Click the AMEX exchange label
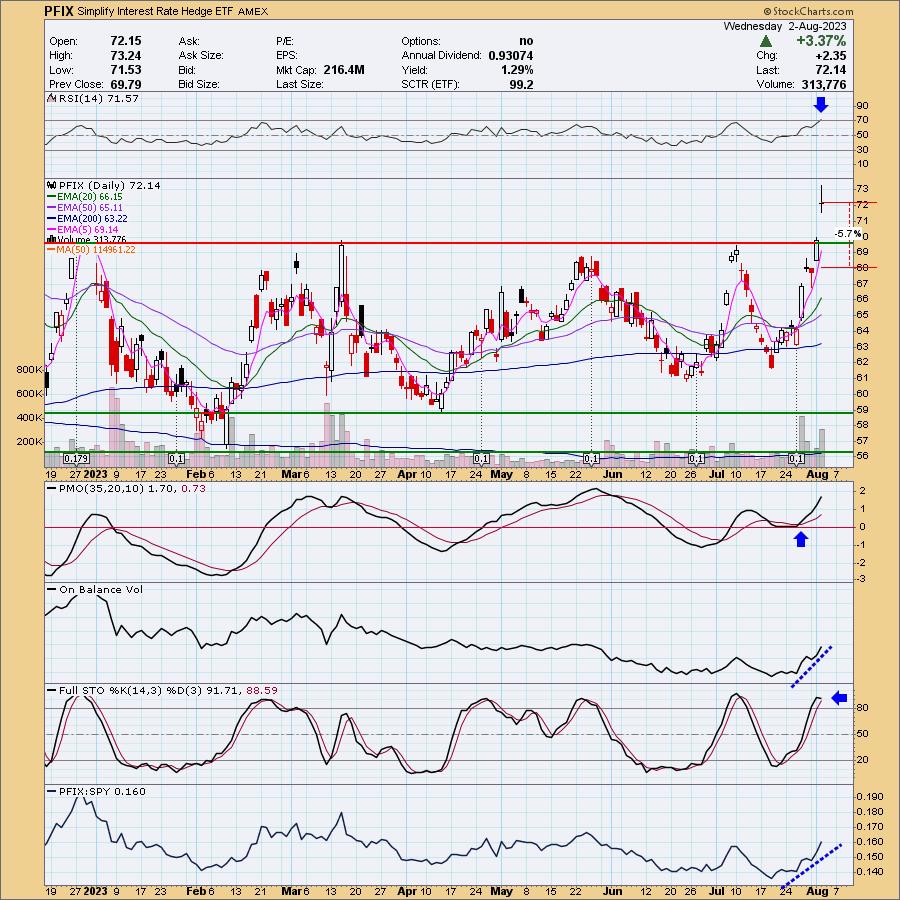 tap(253, 11)
